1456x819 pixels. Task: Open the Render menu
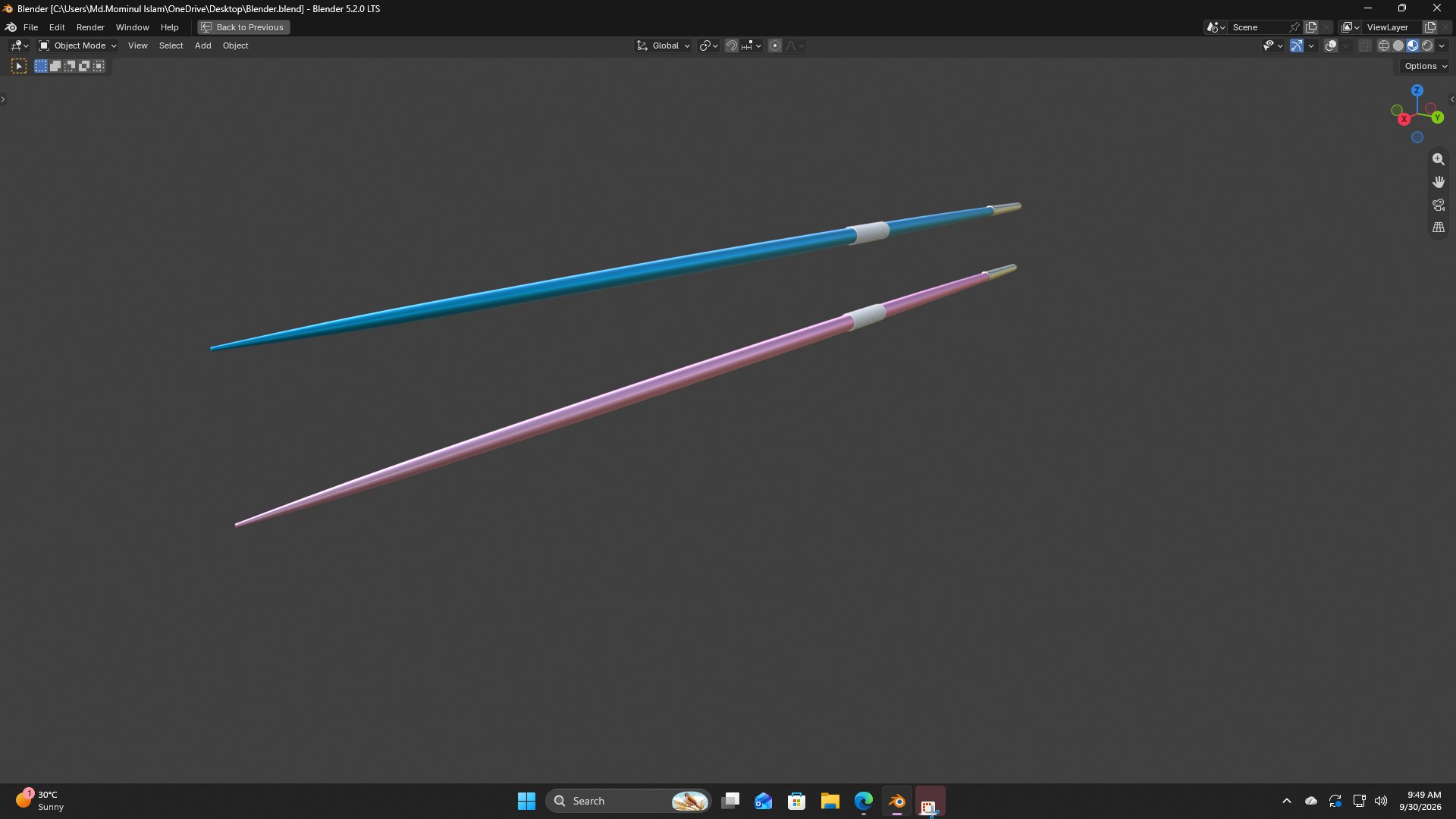pyautogui.click(x=90, y=27)
